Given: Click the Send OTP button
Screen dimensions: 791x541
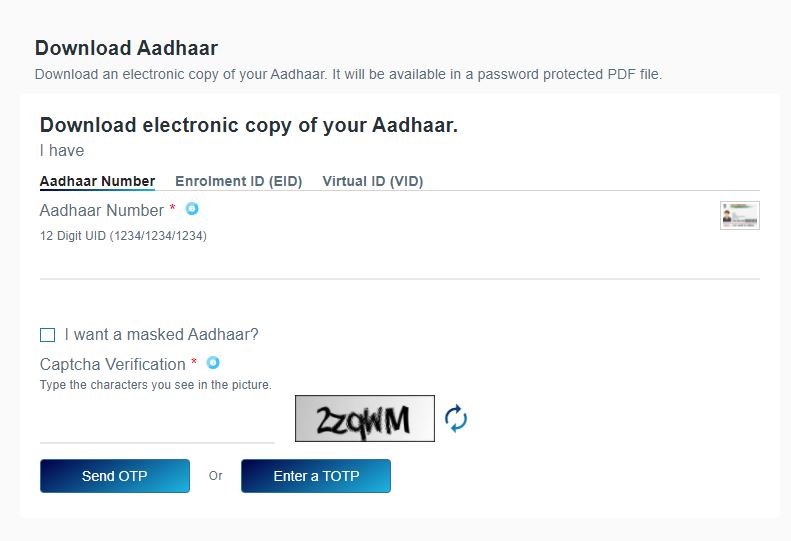Looking at the screenshot, I should coord(115,476).
